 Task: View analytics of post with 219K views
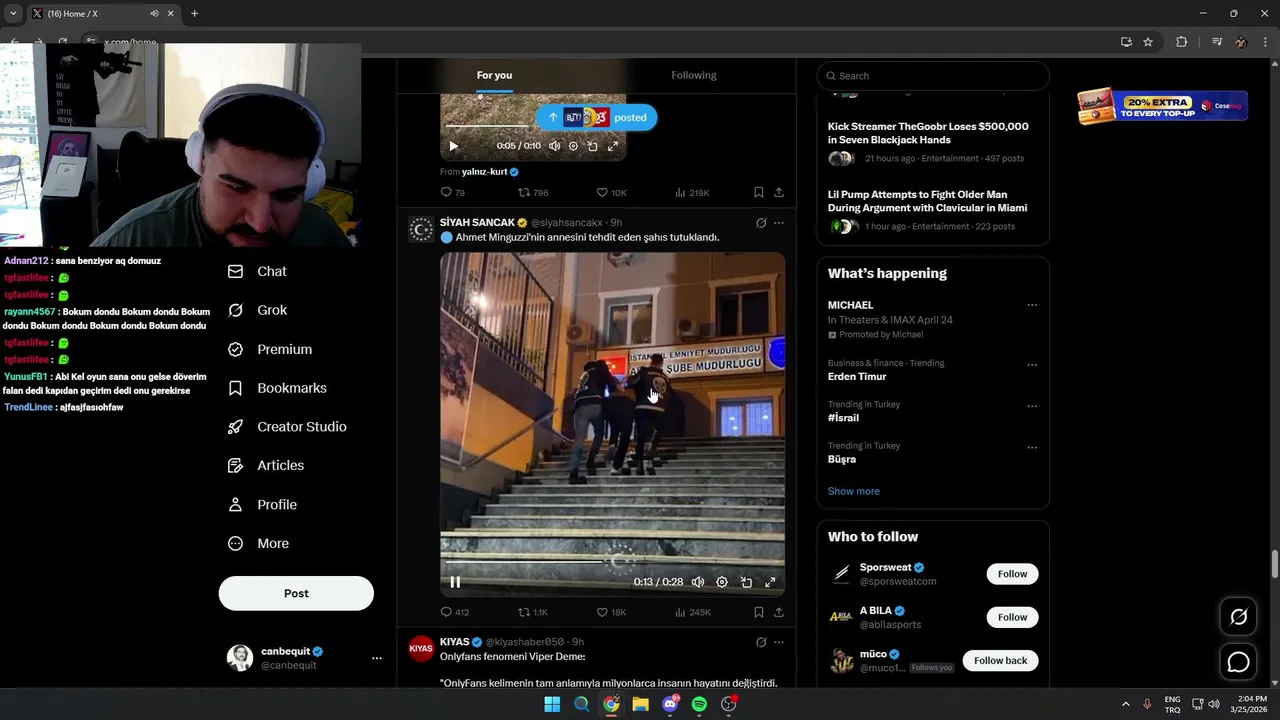pos(692,192)
